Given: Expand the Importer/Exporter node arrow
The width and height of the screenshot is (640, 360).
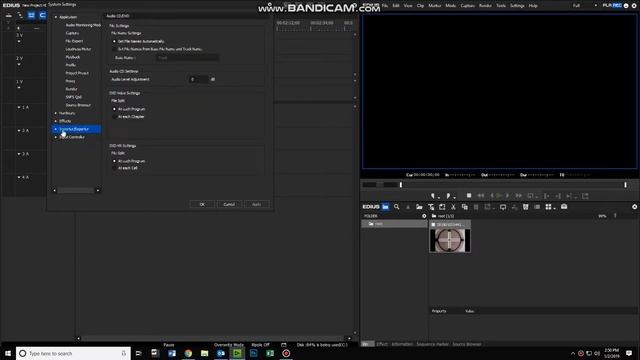Looking at the screenshot, I should click(x=56, y=129).
